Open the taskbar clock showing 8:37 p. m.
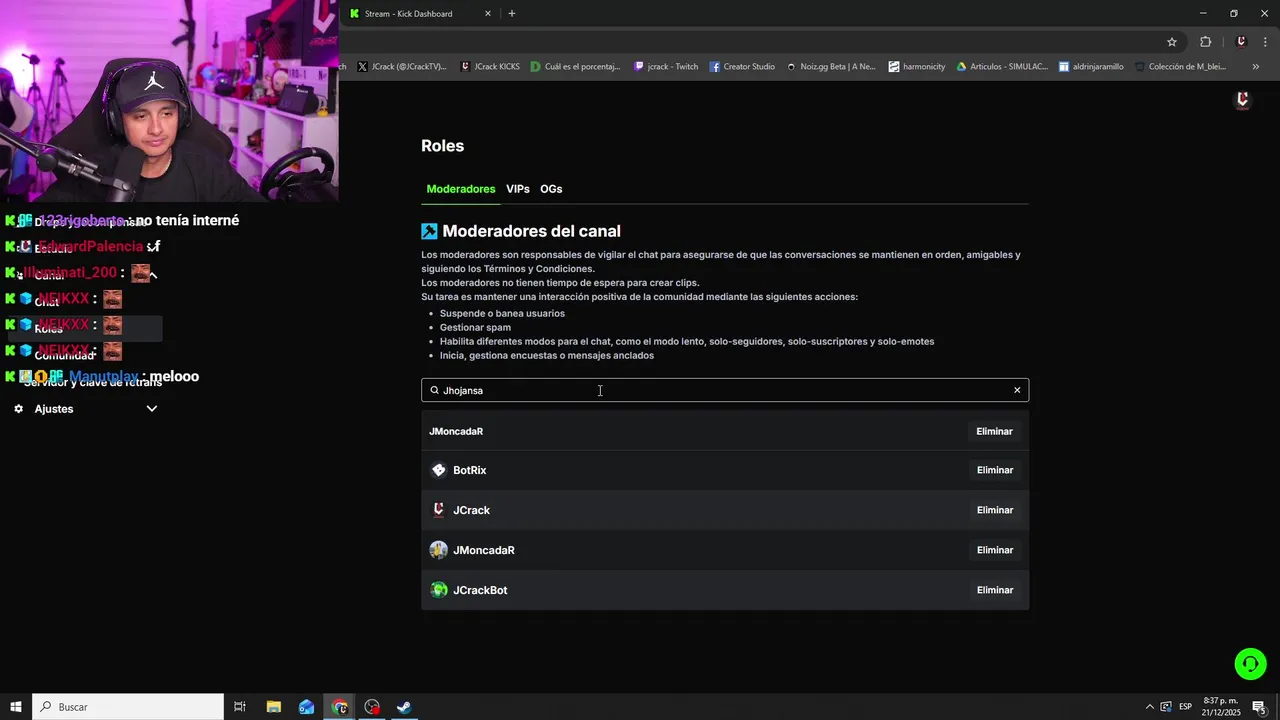 (x=1221, y=707)
